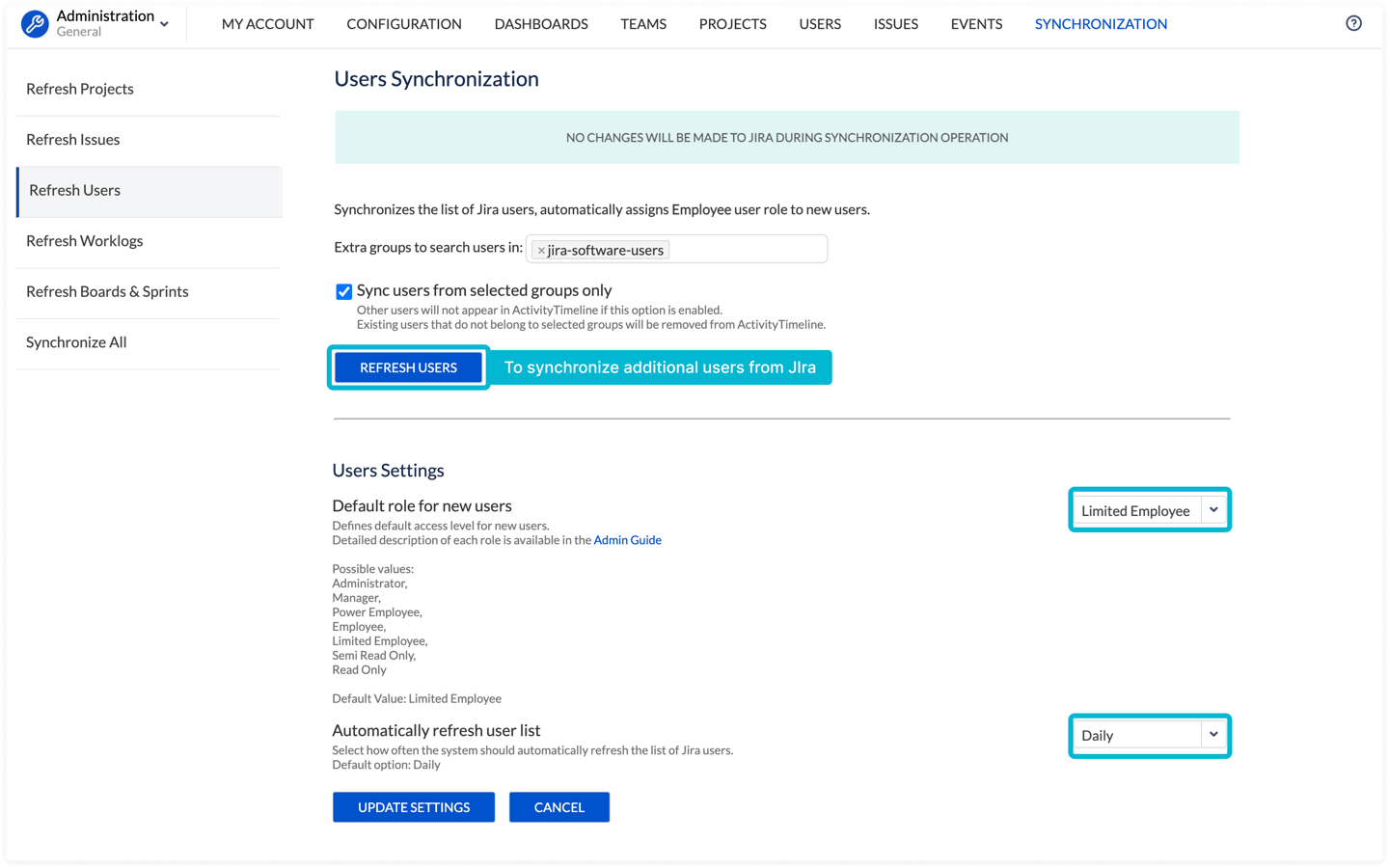Image resolution: width=1389 pixels, height=868 pixels.
Task: Open the help question mark icon
Action: pos(1353,23)
